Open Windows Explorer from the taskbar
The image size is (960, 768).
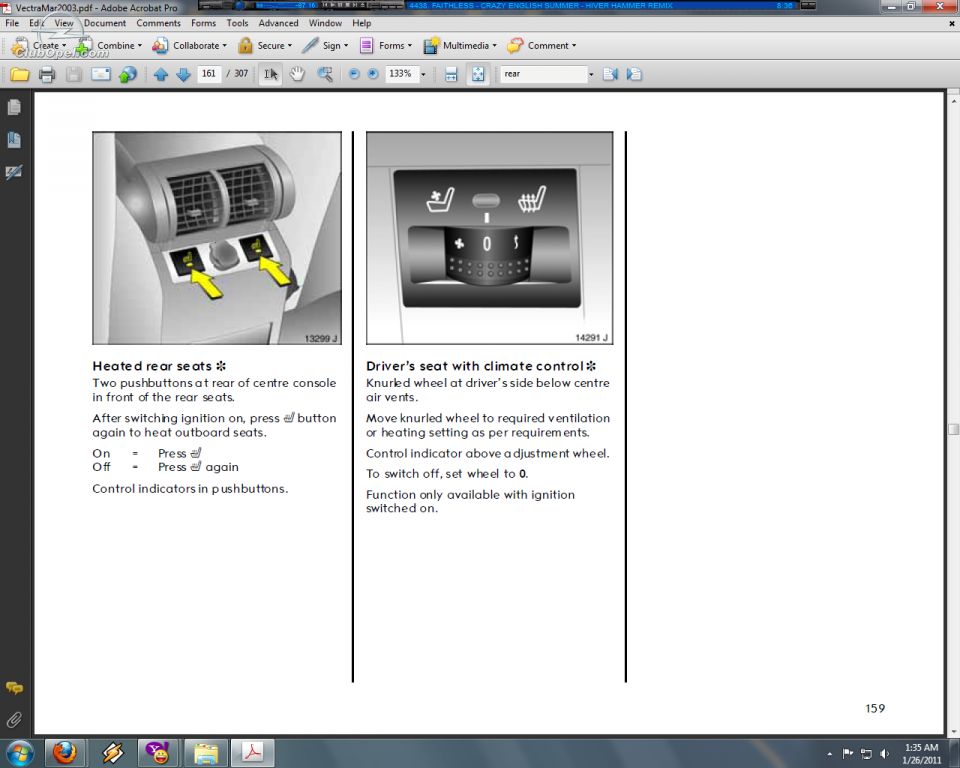pyautogui.click(x=206, y=753)
